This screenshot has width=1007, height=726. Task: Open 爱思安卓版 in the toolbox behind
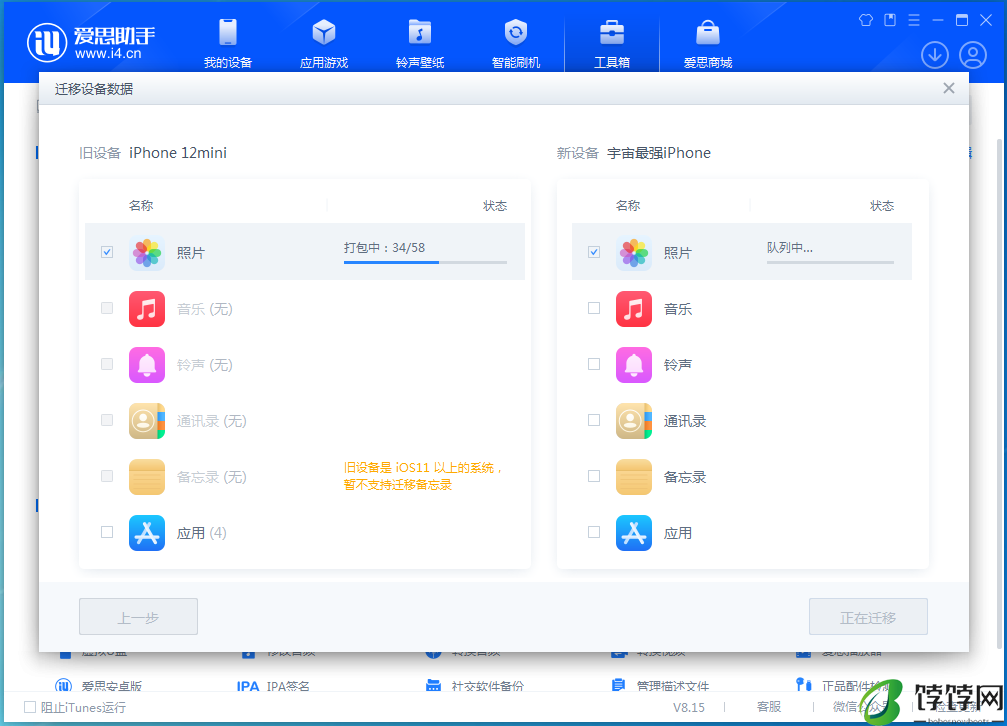112,686
